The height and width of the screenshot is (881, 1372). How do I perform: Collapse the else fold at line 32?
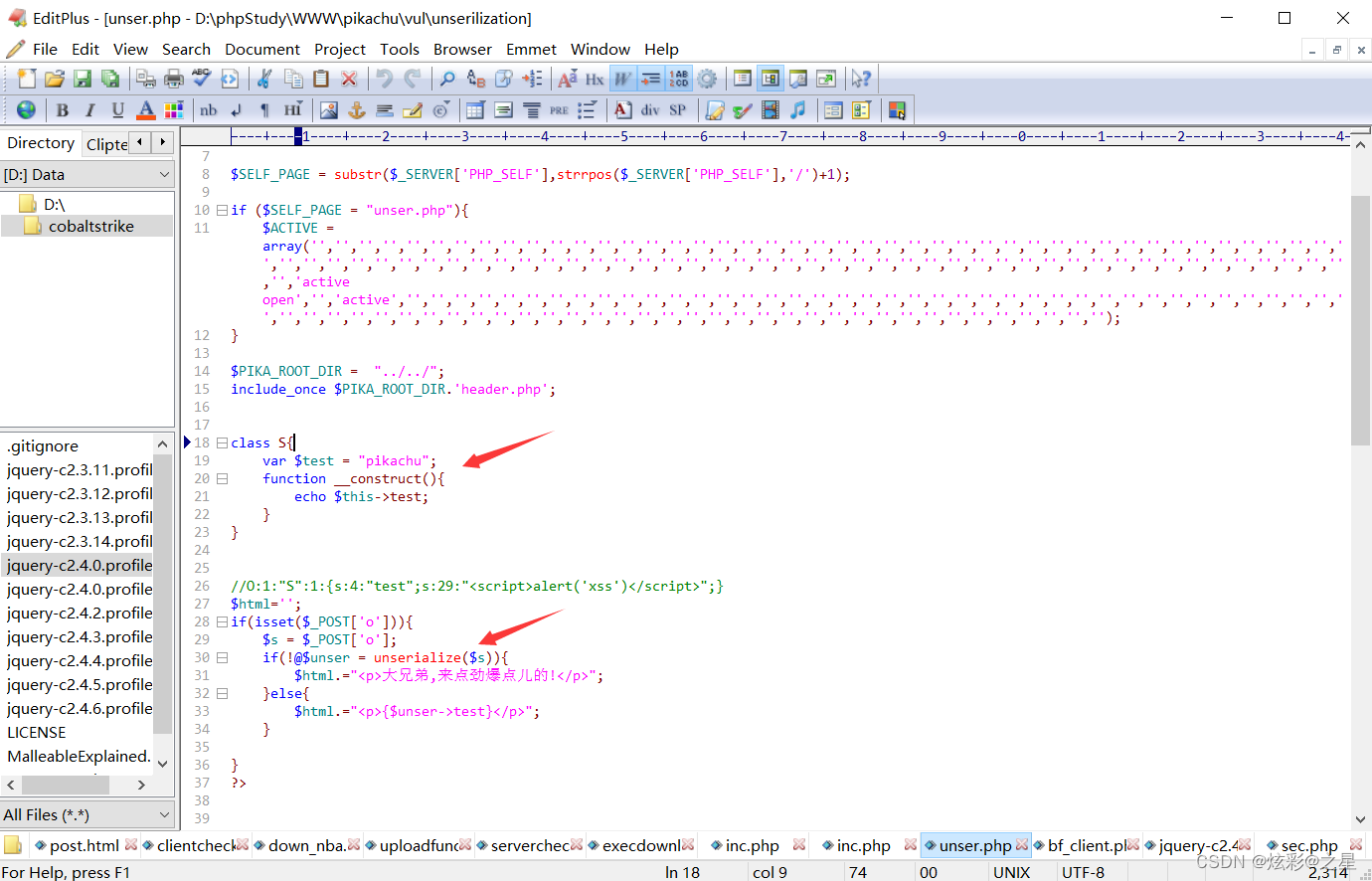(x=222, y=693)
